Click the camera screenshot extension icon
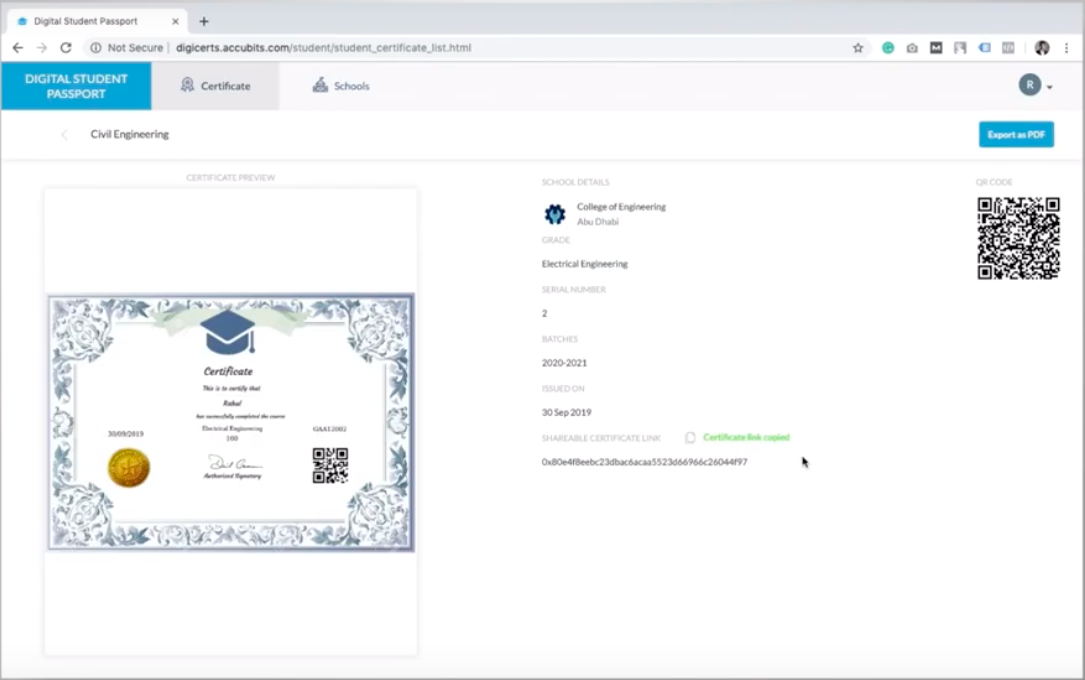 pyautogui.click(x=911, y=47)
